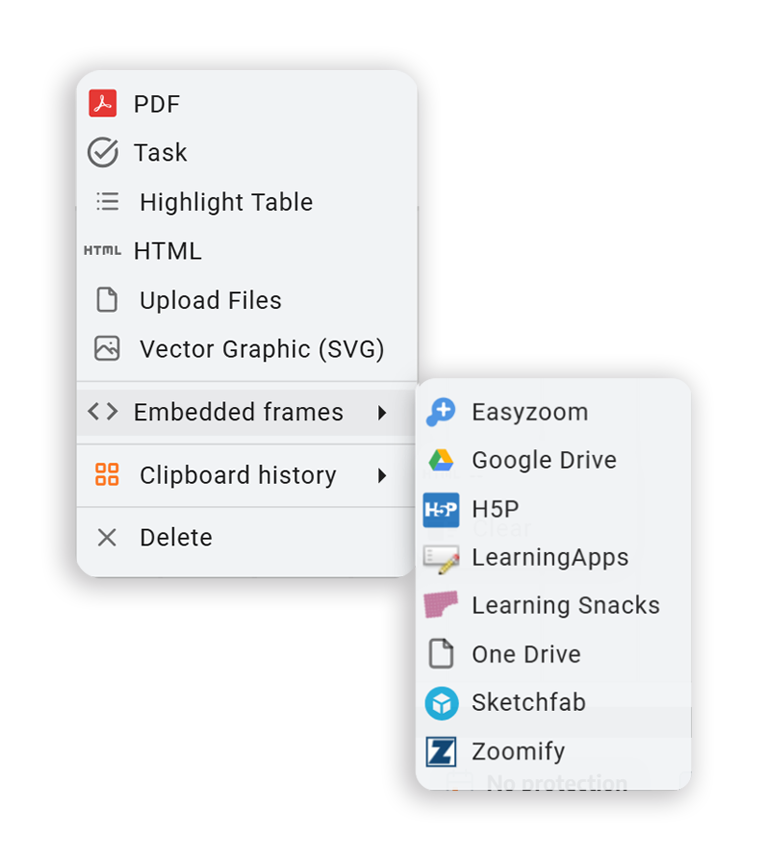Click the Vector Graphic image icon
Screen dimensions: 767x861
[107, 349]
